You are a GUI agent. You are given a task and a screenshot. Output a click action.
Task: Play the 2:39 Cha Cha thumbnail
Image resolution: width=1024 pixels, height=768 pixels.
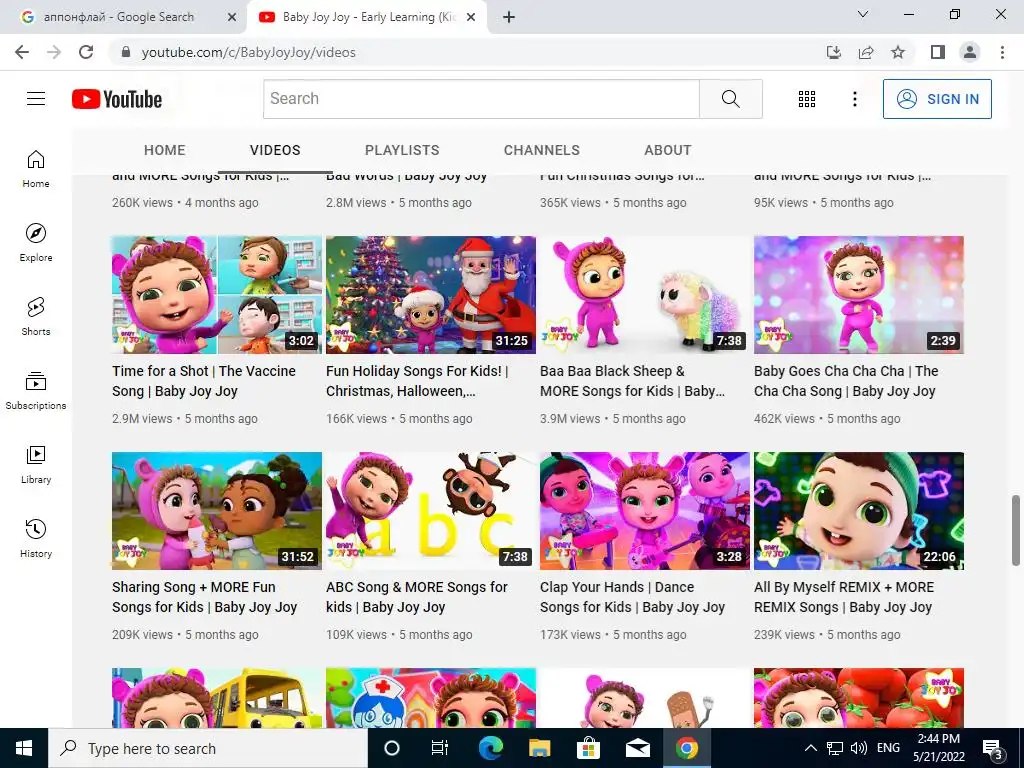859,295
